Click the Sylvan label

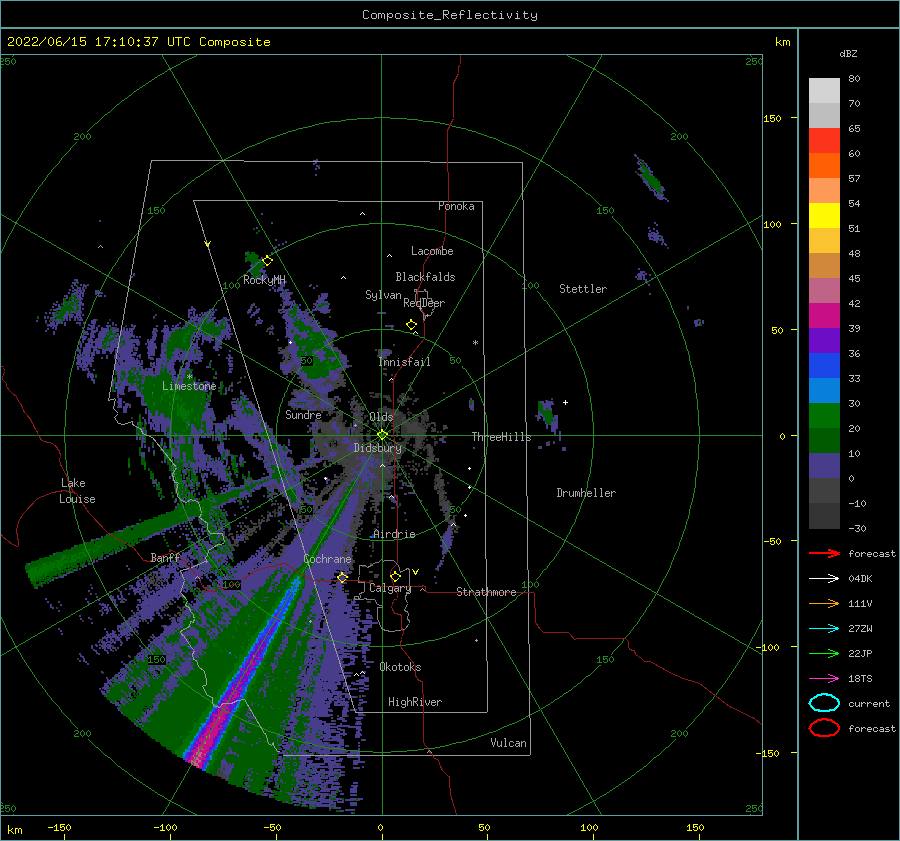point(383,295)
